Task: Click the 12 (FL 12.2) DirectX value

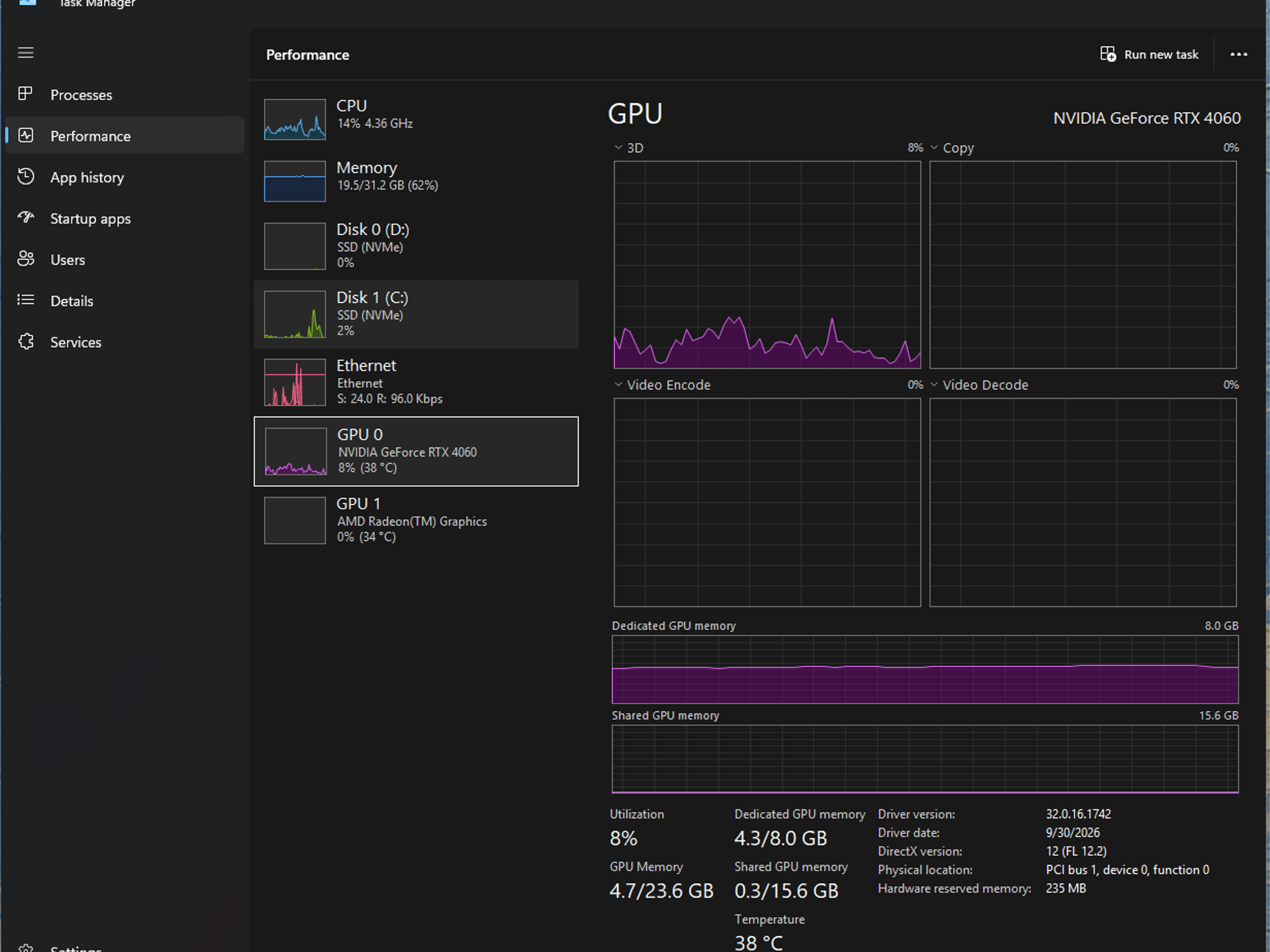Action: click(1077, 851)
